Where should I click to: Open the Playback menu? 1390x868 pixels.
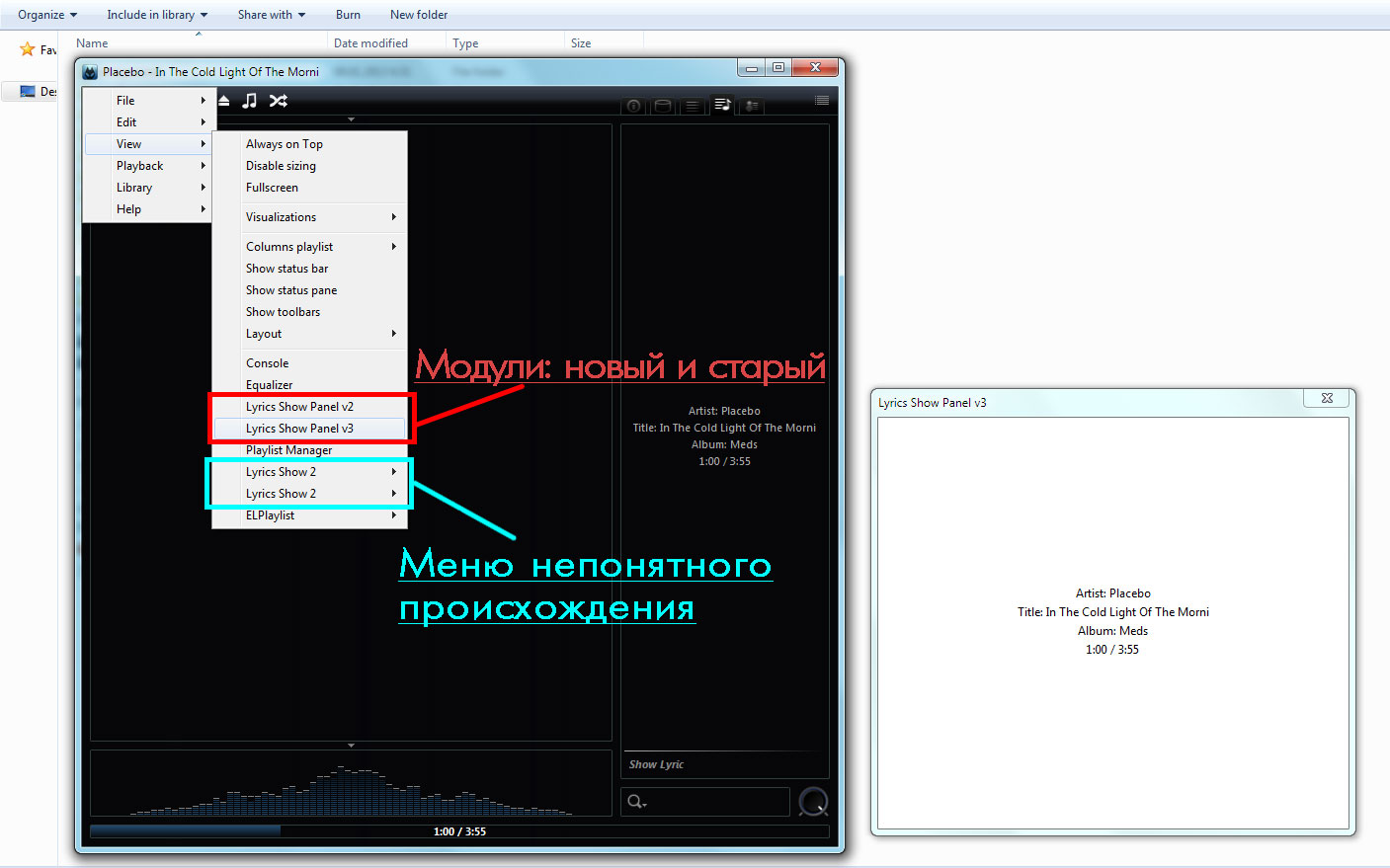click(x=140, y=166)
